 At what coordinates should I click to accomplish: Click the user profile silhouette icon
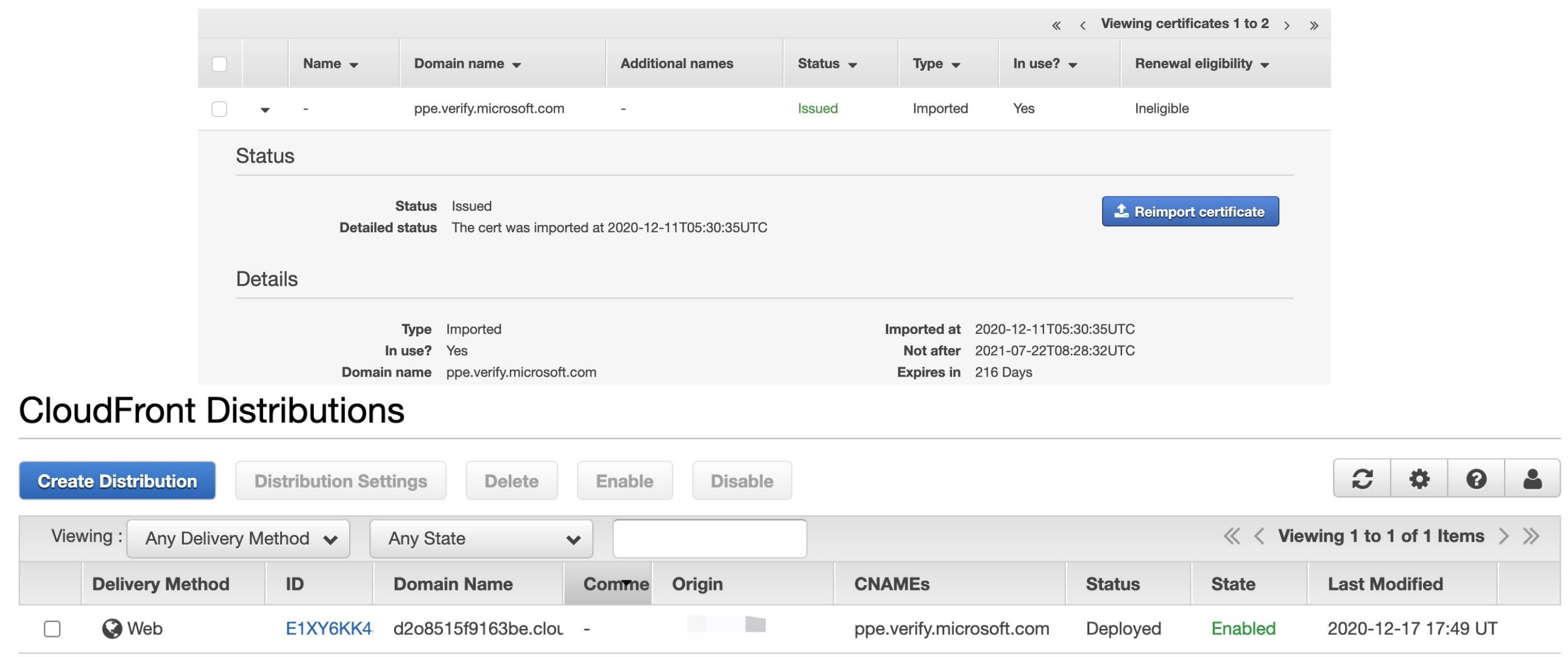point(1532,479)
